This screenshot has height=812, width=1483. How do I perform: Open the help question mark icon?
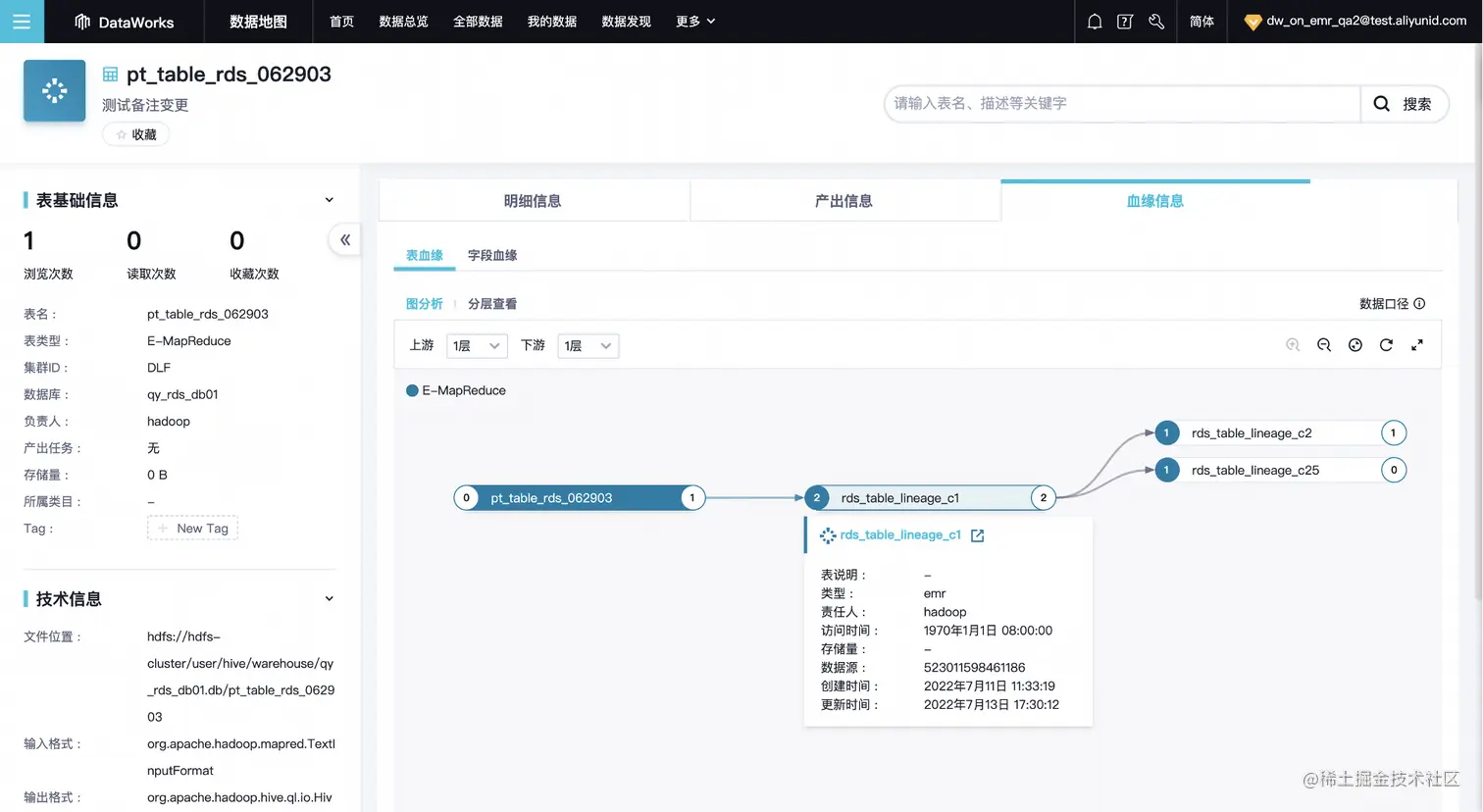(x=1125, y=22)
